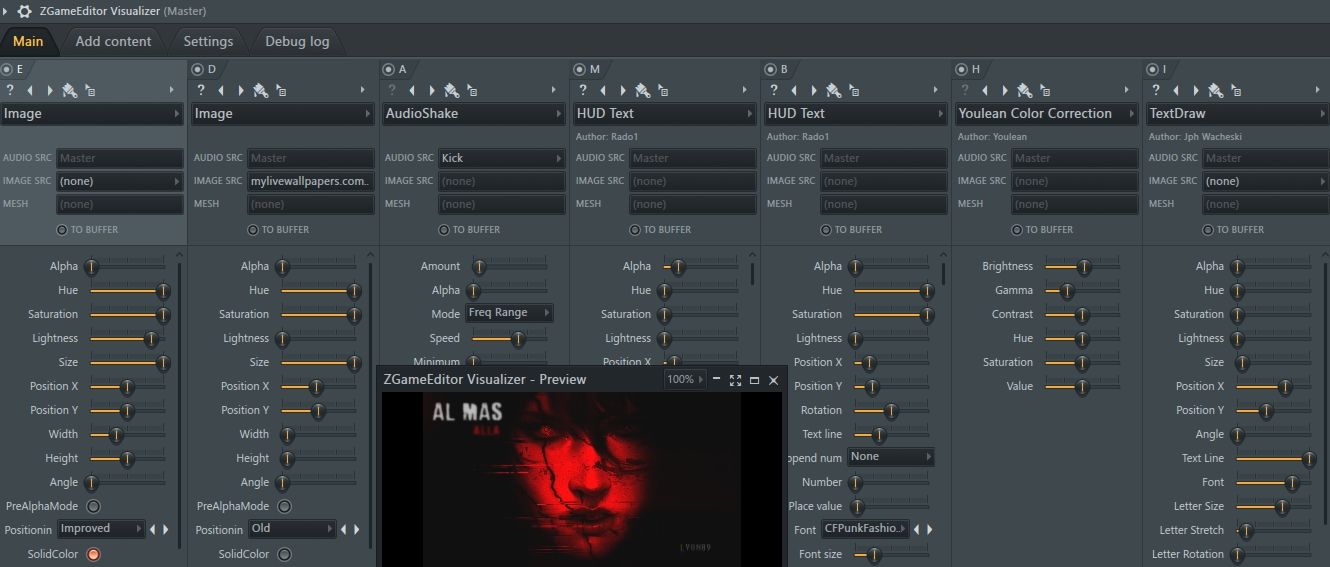Open help for layer D
1330x567 pixels.
click(201, 90)
